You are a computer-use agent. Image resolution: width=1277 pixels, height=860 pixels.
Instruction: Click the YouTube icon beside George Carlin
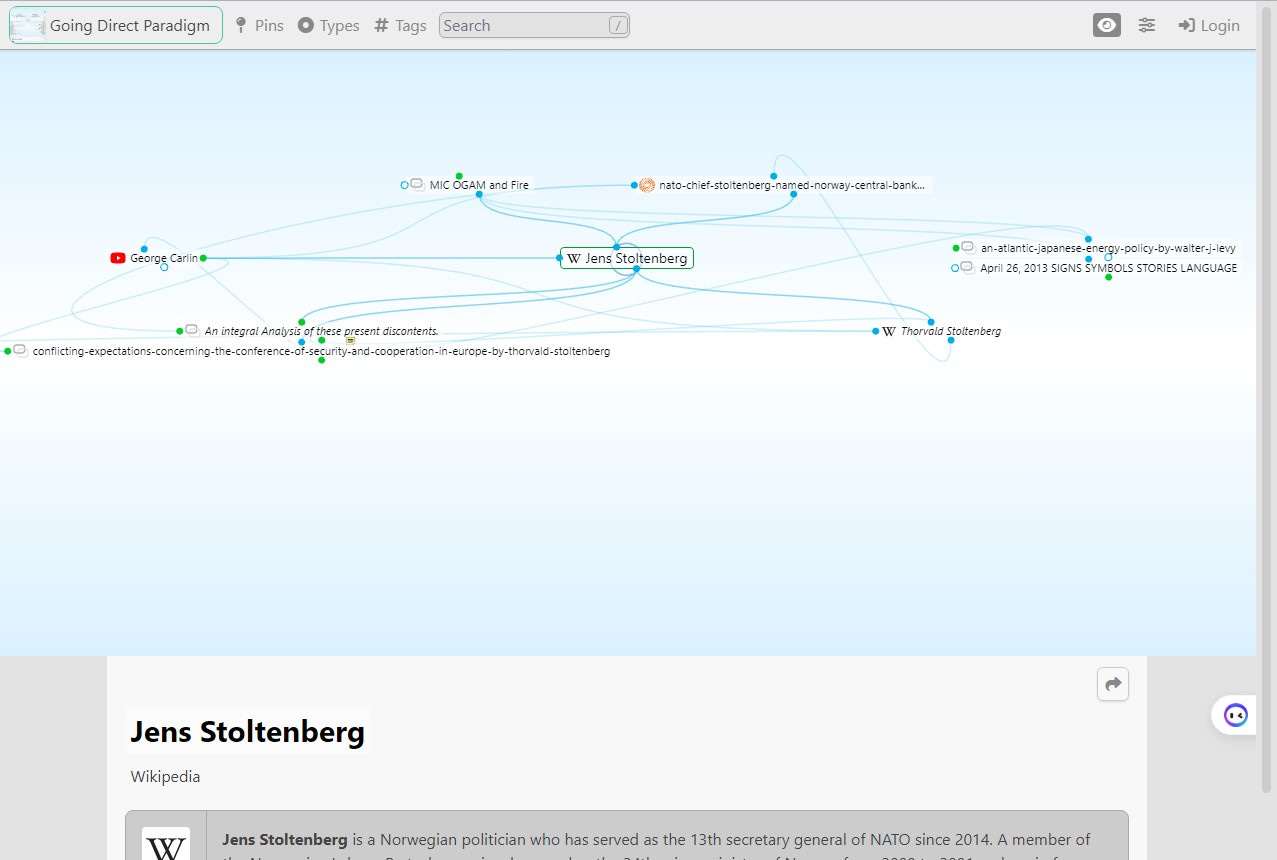[x=118, y=258]
